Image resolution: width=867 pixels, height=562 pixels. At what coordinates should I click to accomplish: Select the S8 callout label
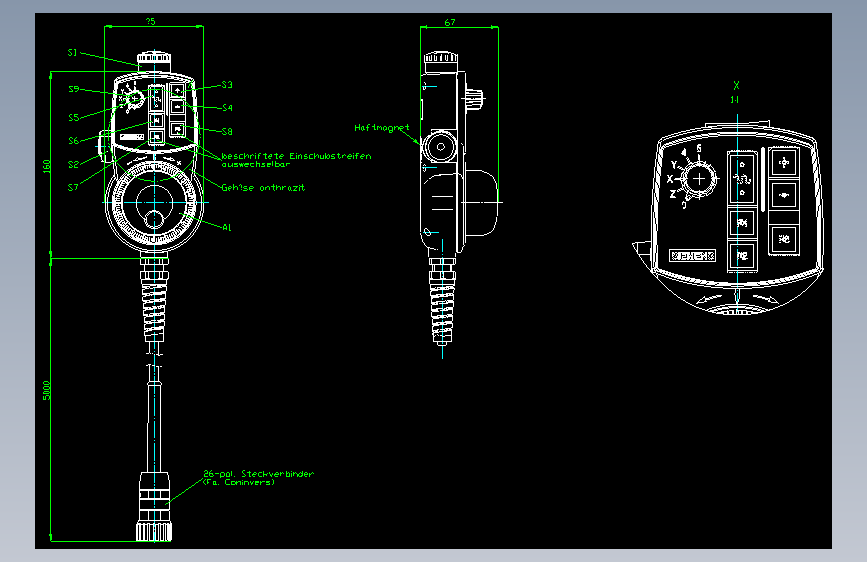pyautogui.click(x=227, y=132)
